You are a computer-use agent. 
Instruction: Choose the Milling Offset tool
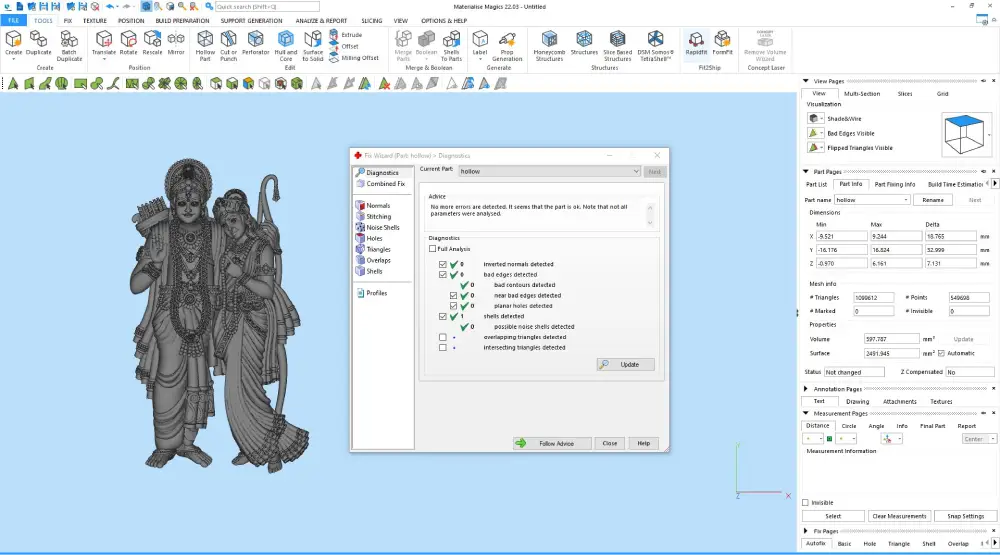tap(354, 57)
